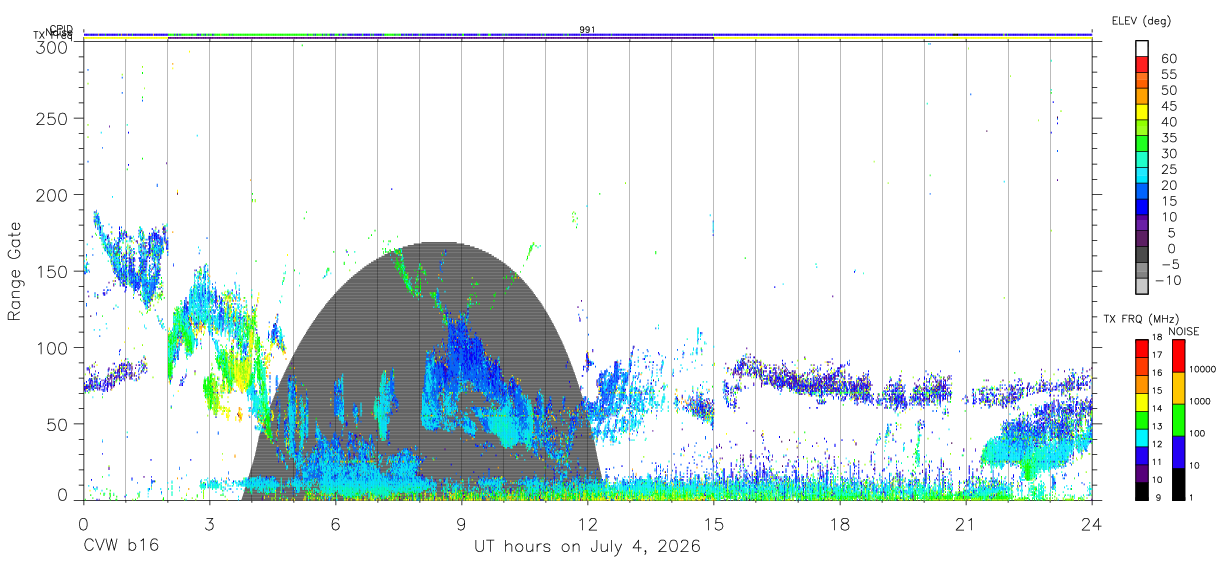Click the 45 label on ELEV scale

[1168, 106]
